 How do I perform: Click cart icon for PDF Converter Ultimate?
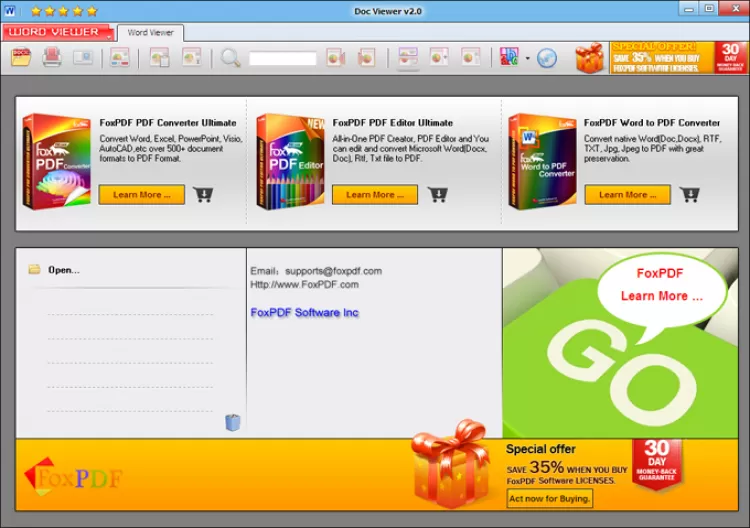(x=203, y=194)
